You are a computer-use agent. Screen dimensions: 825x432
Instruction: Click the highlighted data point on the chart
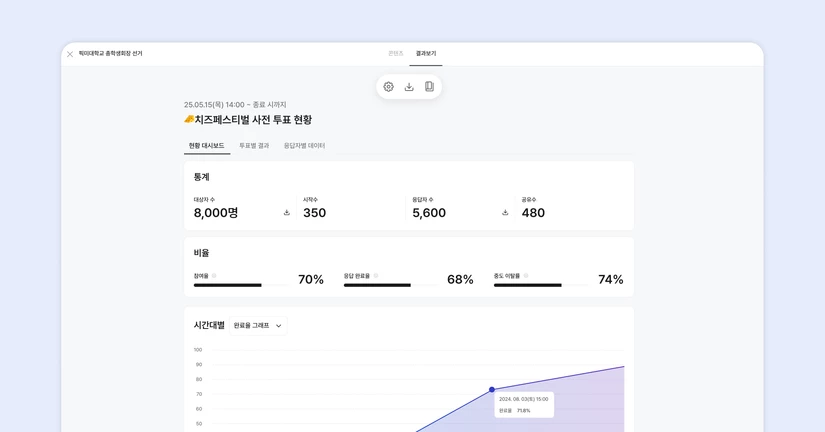(x=492, y=389)
